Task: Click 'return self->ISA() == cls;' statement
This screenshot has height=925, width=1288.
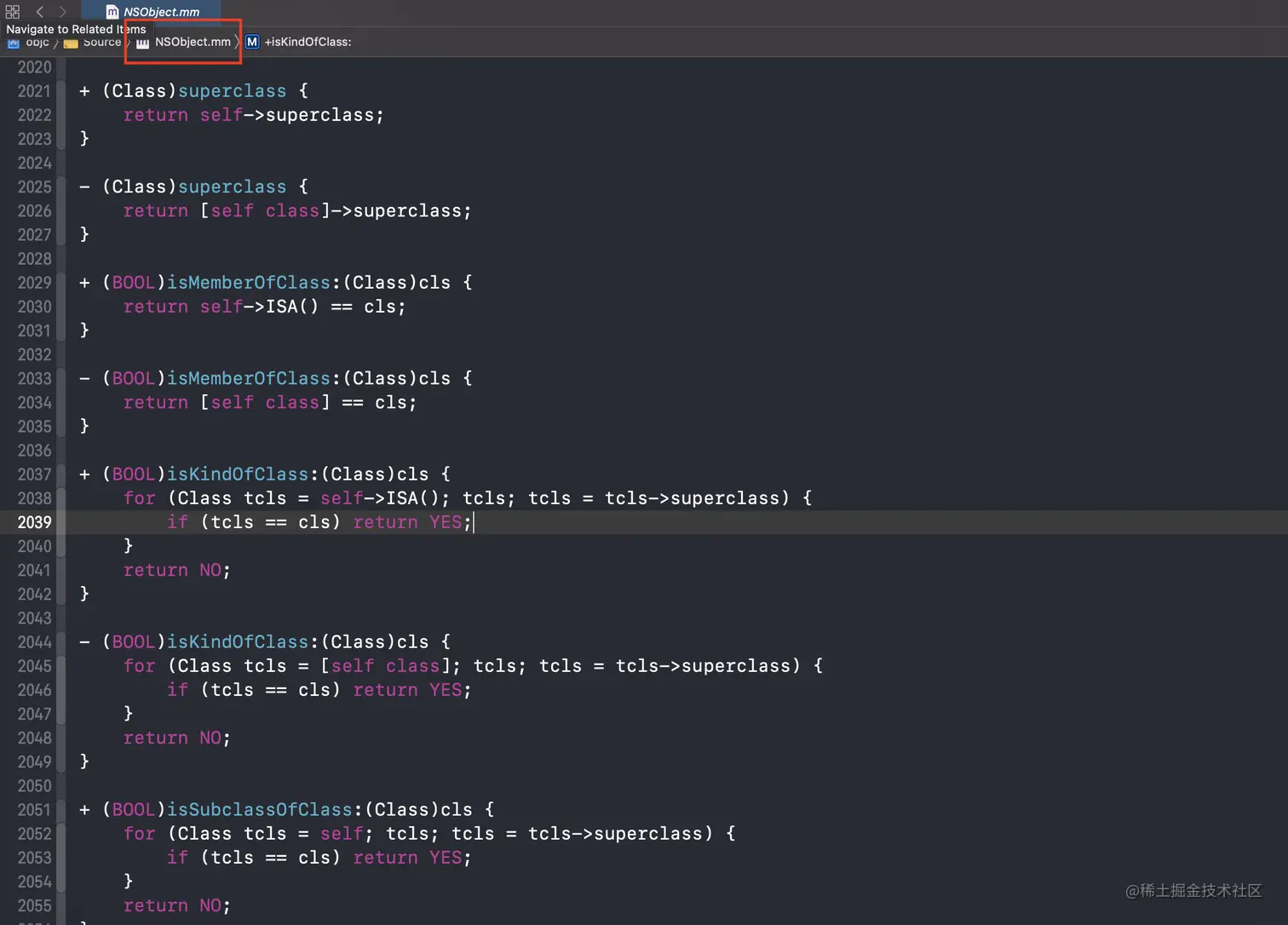Action: pyautogui.click(x=265, y=307)
